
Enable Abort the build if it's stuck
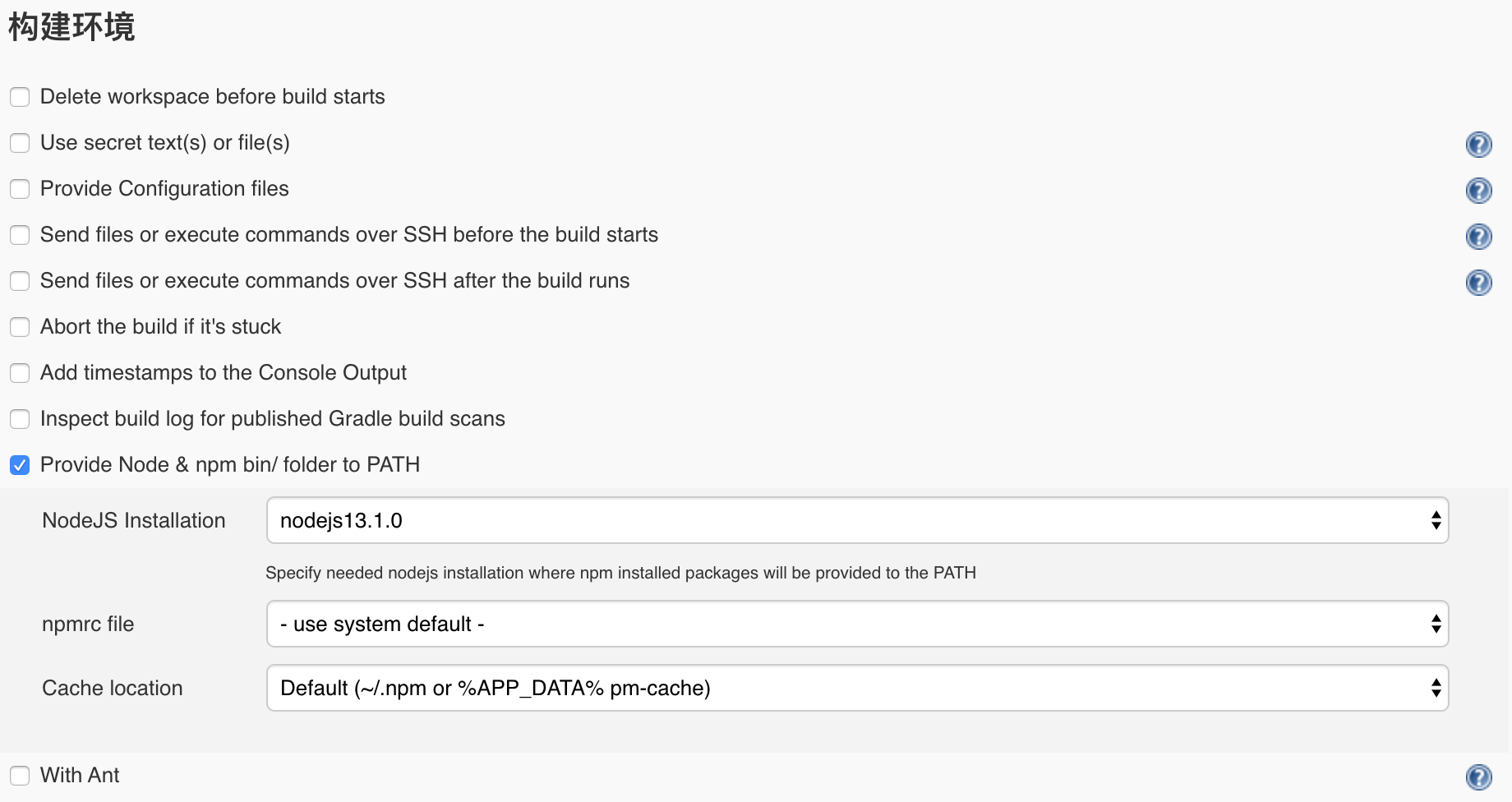click(20, 327)
